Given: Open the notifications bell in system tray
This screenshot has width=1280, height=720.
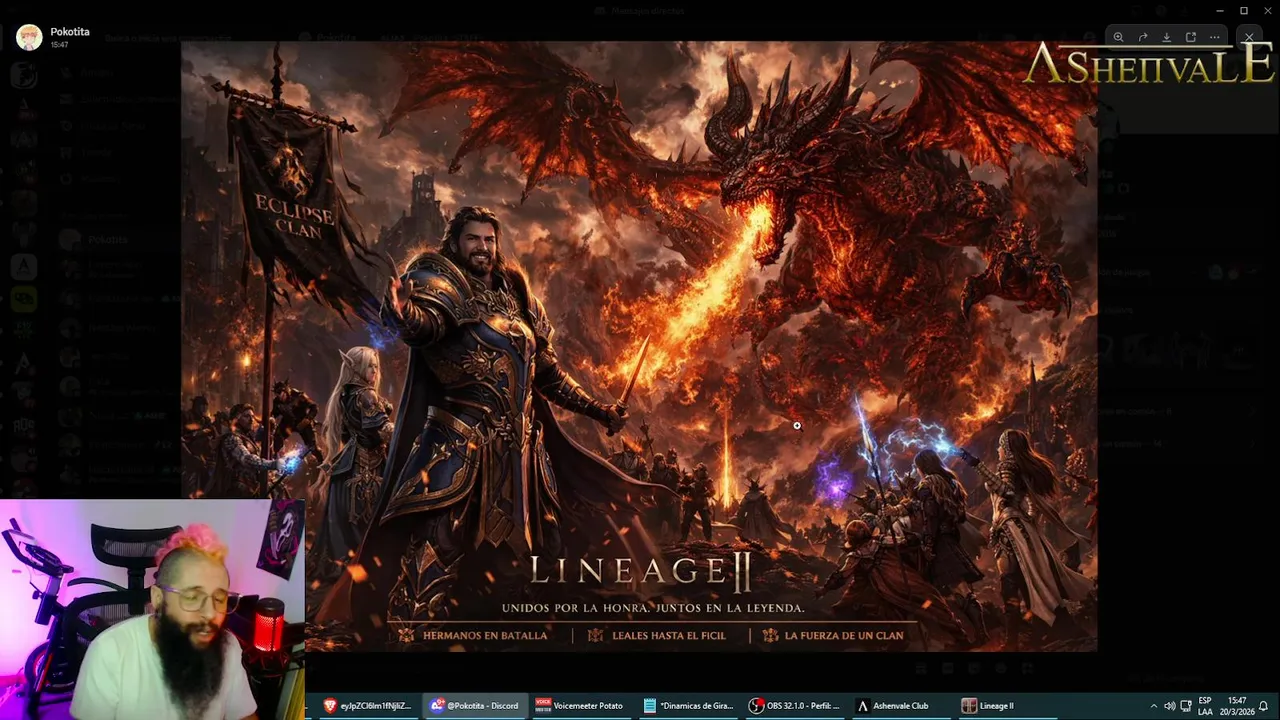Looking at the screenshot, I should point(1264,706).
